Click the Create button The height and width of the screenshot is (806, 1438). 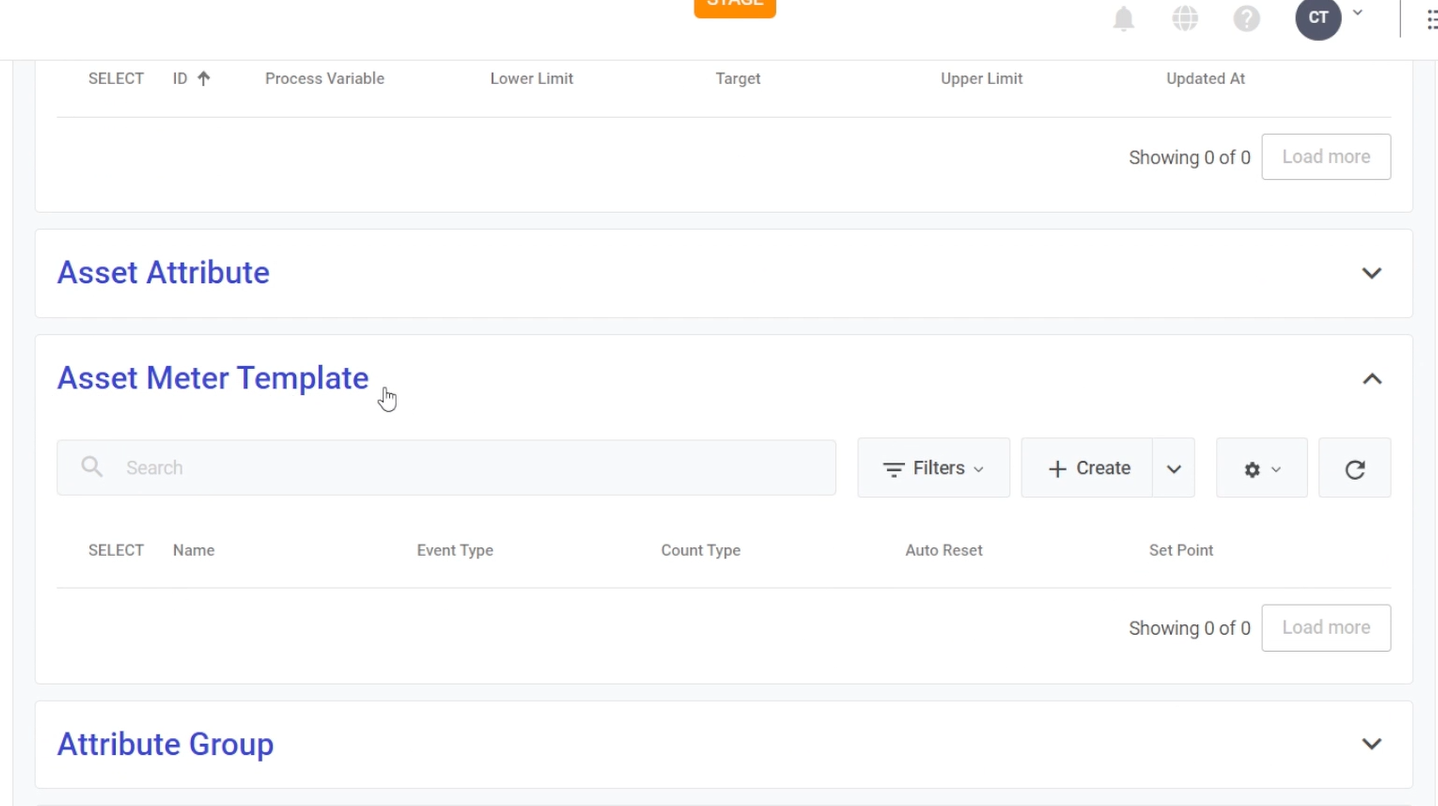pos(1087,468)
